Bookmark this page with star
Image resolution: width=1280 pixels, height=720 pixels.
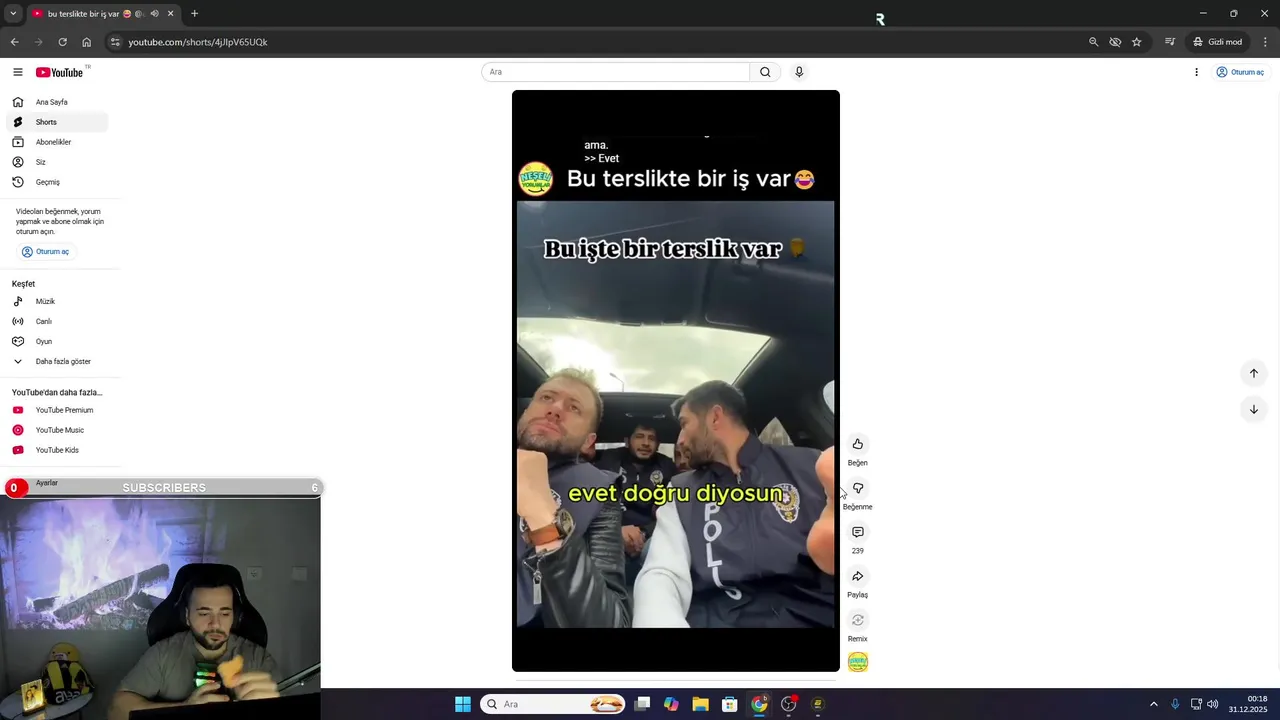coord(1137,42)
